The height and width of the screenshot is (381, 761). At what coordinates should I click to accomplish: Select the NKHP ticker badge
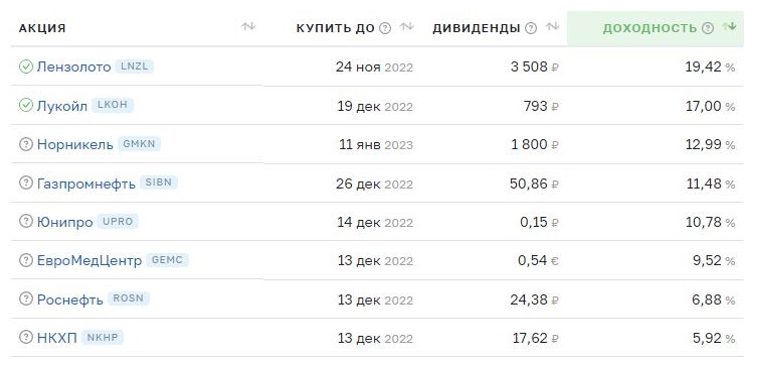click(102, 337)
